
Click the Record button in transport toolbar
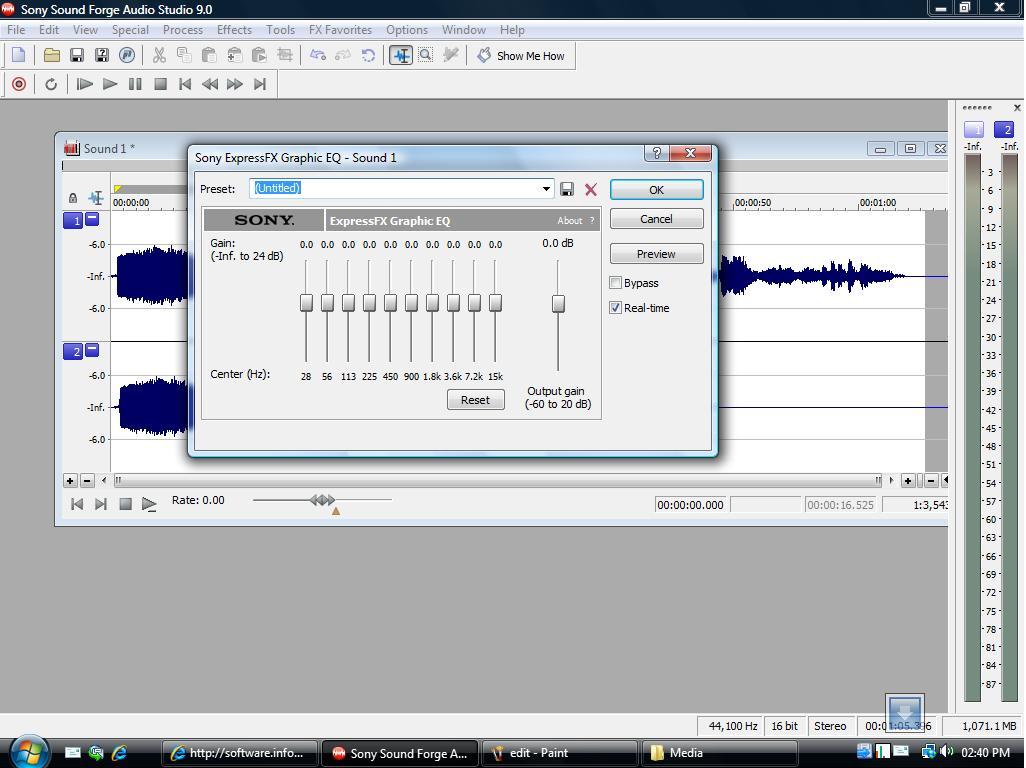(x=18, y=84)
